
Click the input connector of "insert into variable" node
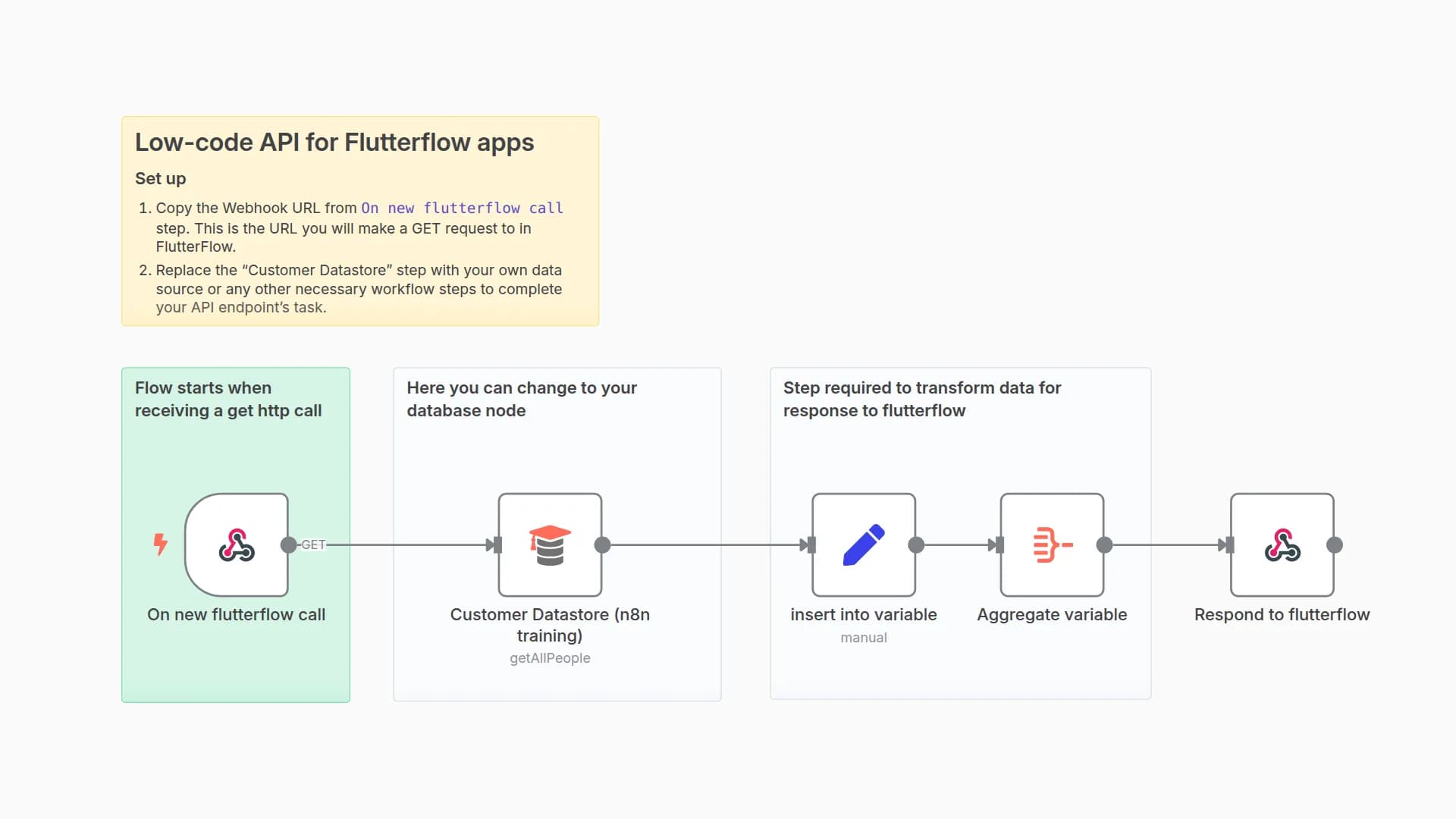(810, 544)
